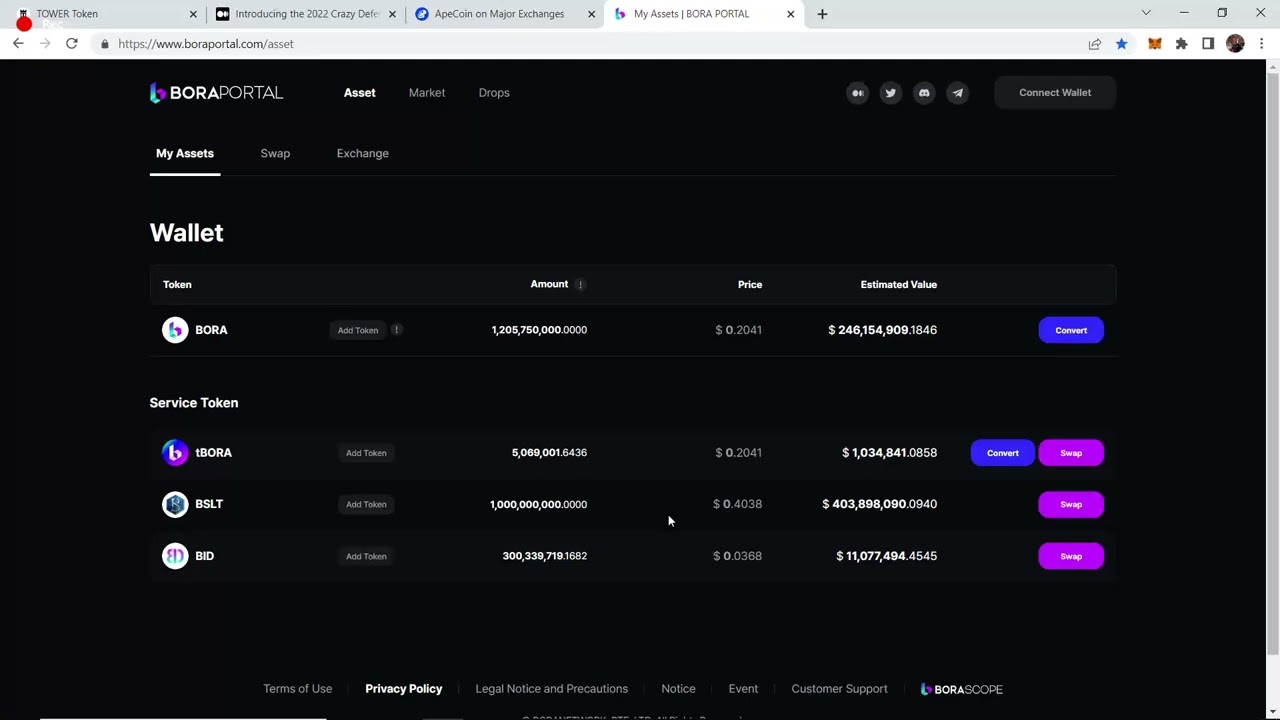The height and width of the screenshot is (720, 1280).
Task: Open the MetaMask fox extension
Action: point(1155,44)
